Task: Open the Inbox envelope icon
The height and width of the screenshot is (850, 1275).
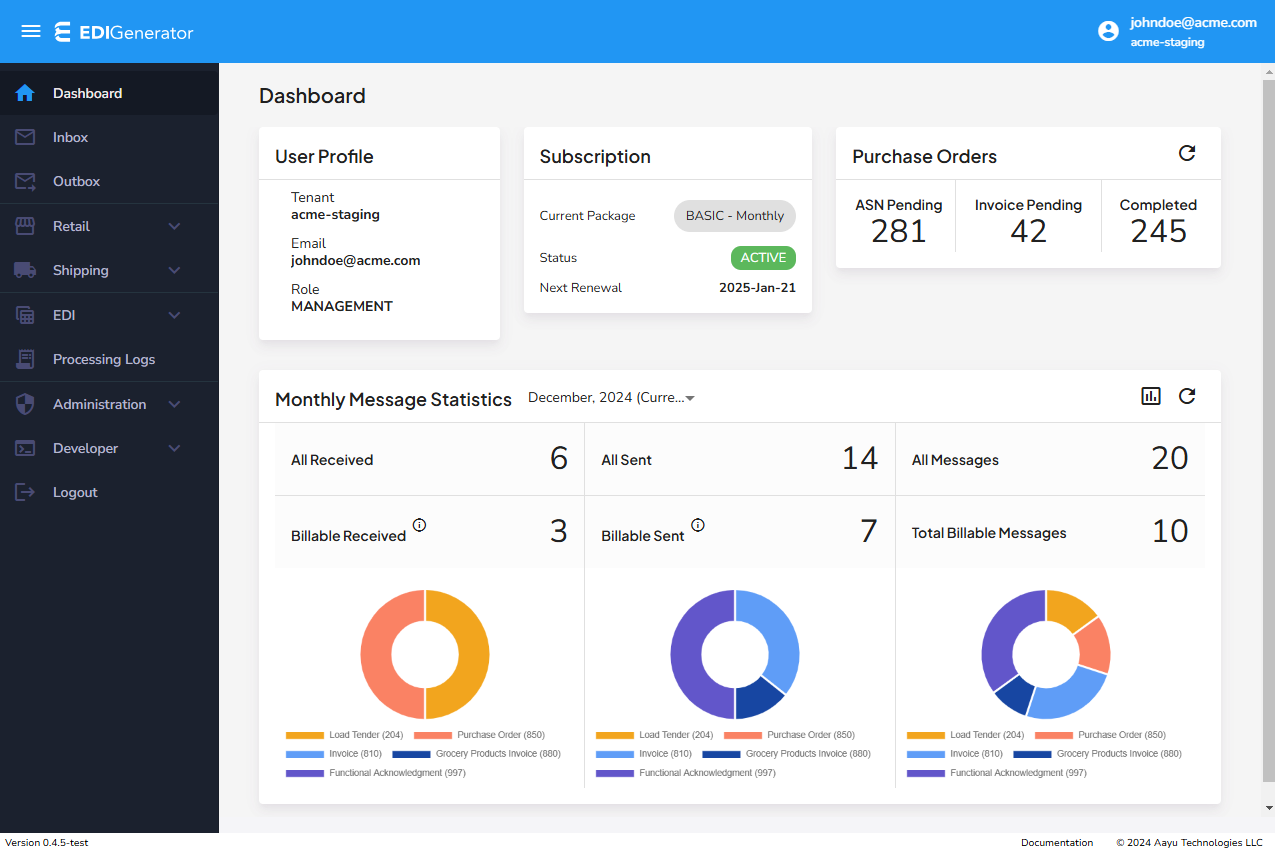Action: pos(24,137)
